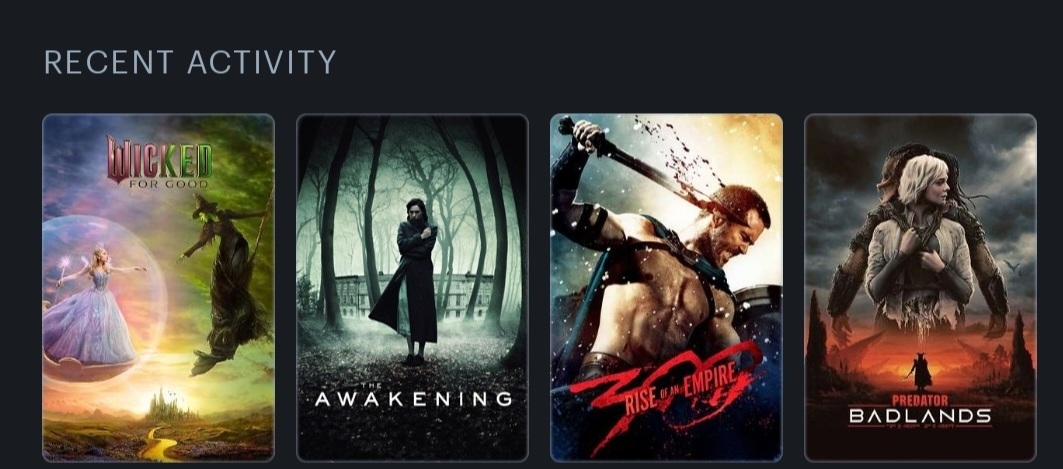1063x469 pixels.
Task: Open the Predator Badlands poster
Action: coord(920,287)
